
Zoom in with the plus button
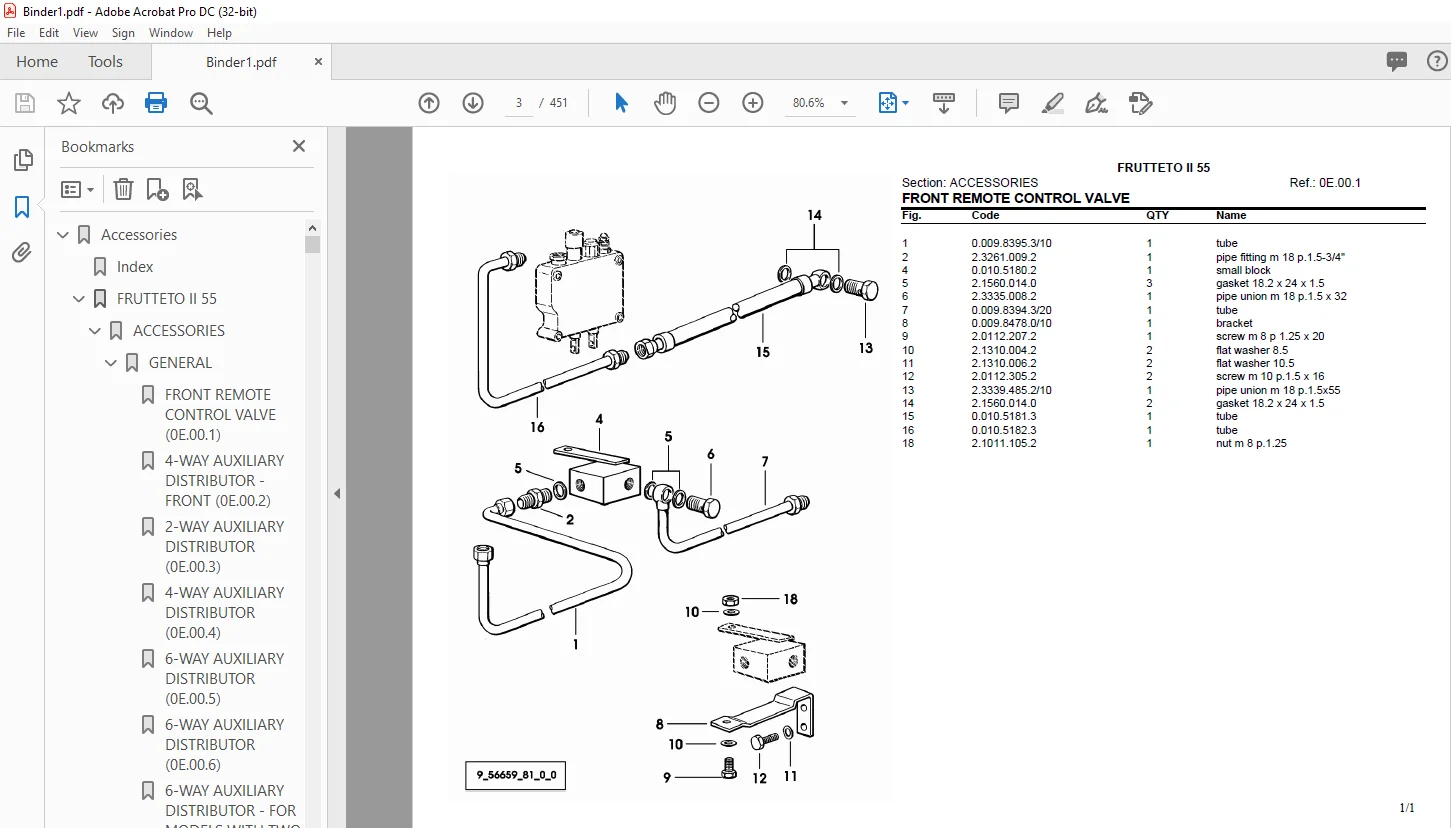tap(753, 103)
